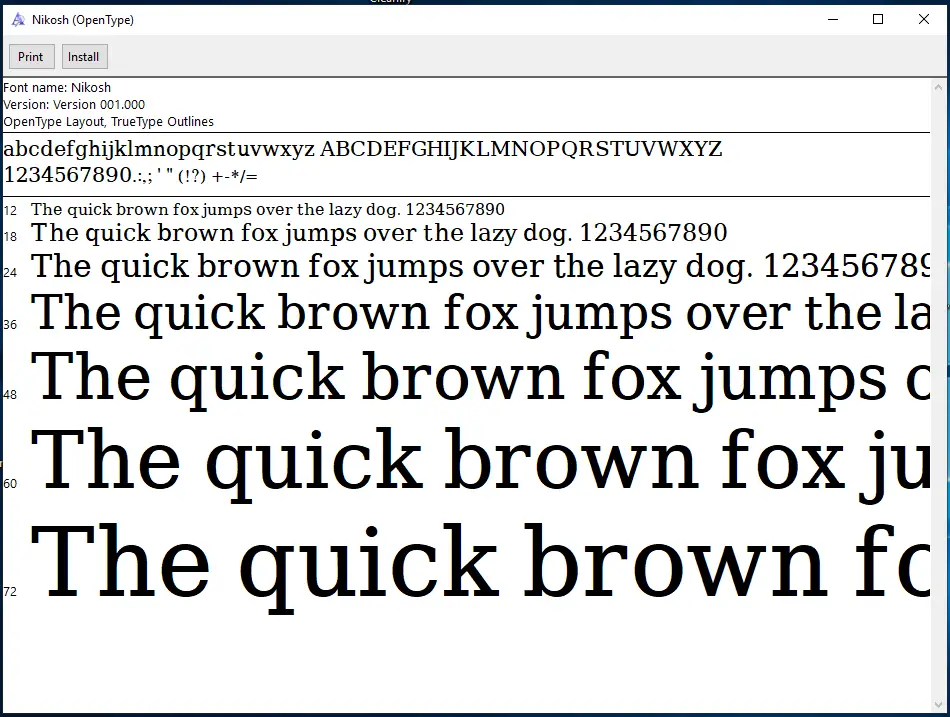Click the 24 point sample sentence
This screenshot has height=717, width=950.
click(480, 266)
